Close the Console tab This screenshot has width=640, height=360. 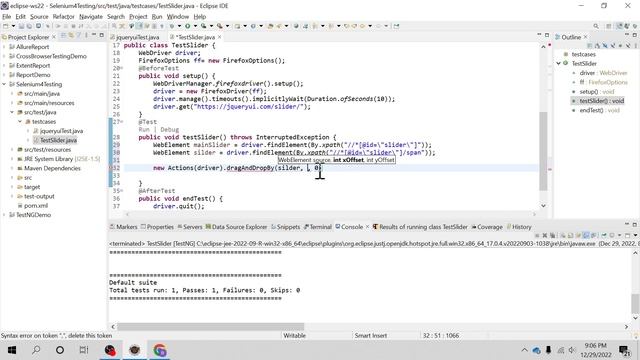367,227
